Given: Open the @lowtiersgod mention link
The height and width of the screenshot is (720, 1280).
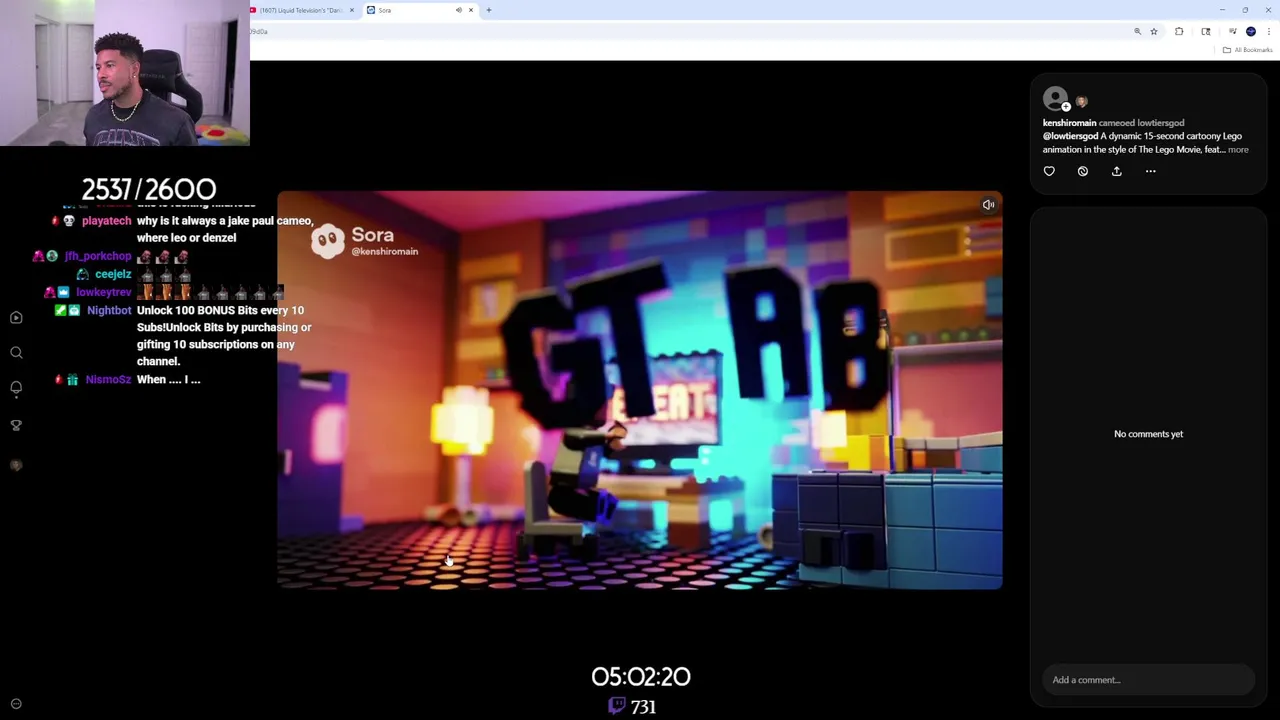Looking at the screenshot, I should [1070, 136].
